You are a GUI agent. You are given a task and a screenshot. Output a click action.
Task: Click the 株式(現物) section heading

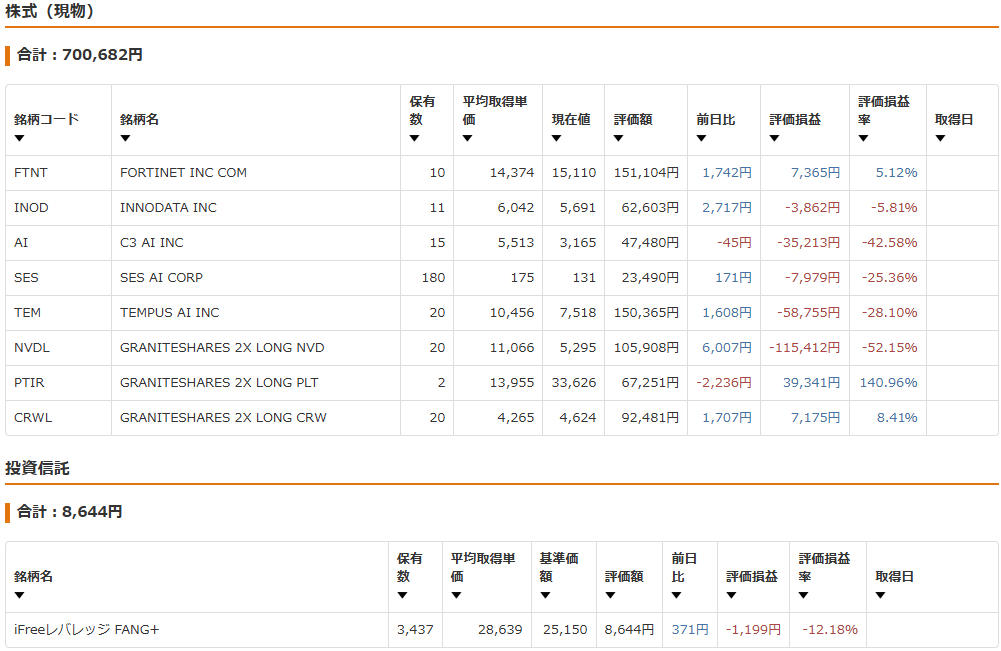click(x=50, y=11)
